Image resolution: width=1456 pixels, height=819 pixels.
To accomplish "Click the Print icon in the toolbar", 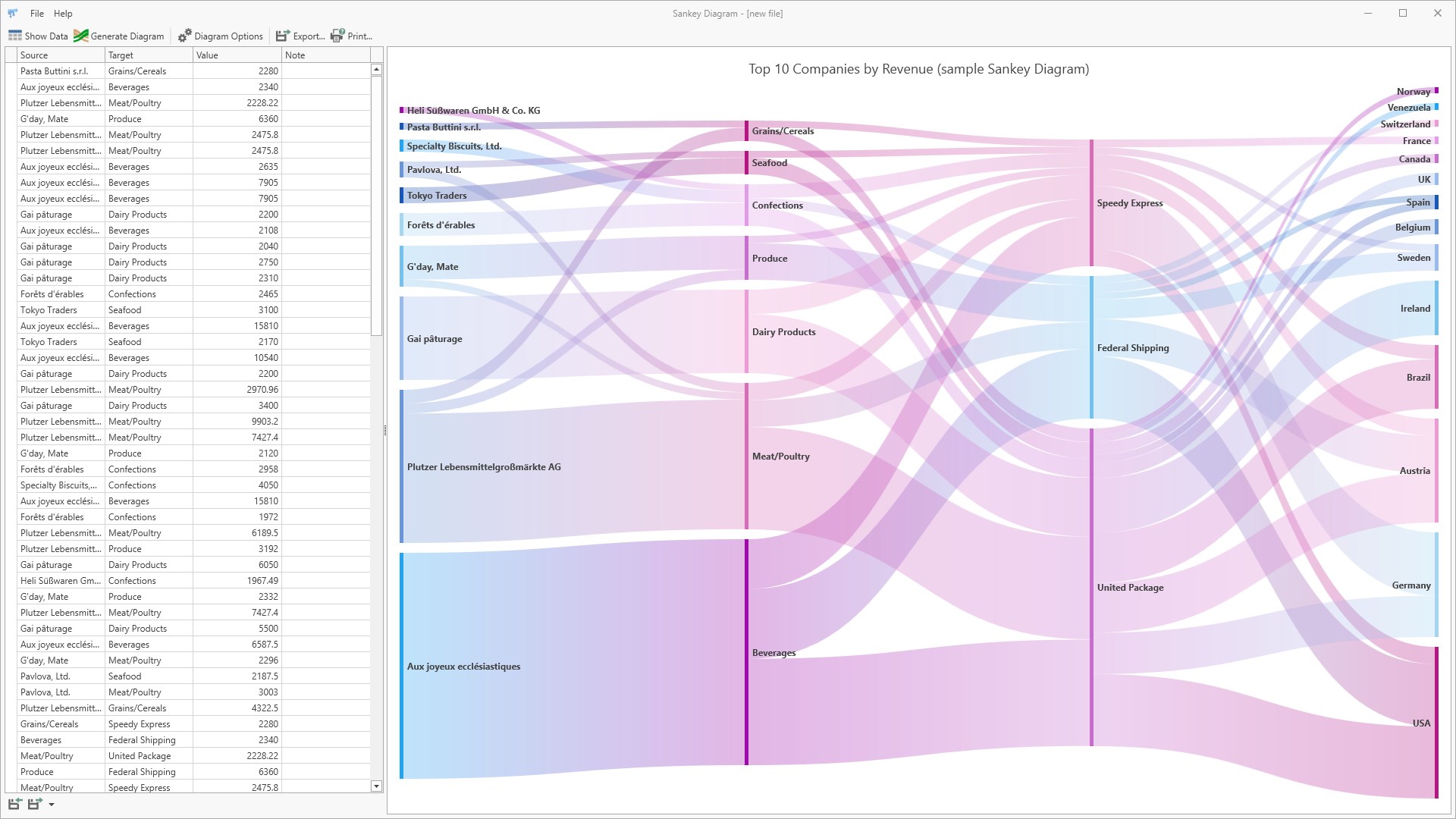I will point(337,36).
